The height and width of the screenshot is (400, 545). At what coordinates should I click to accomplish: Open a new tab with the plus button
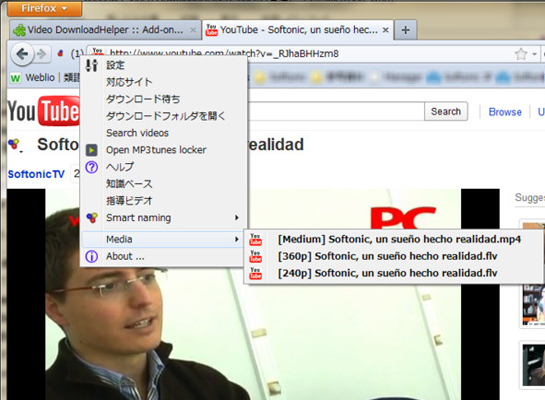tap(405, 30)
